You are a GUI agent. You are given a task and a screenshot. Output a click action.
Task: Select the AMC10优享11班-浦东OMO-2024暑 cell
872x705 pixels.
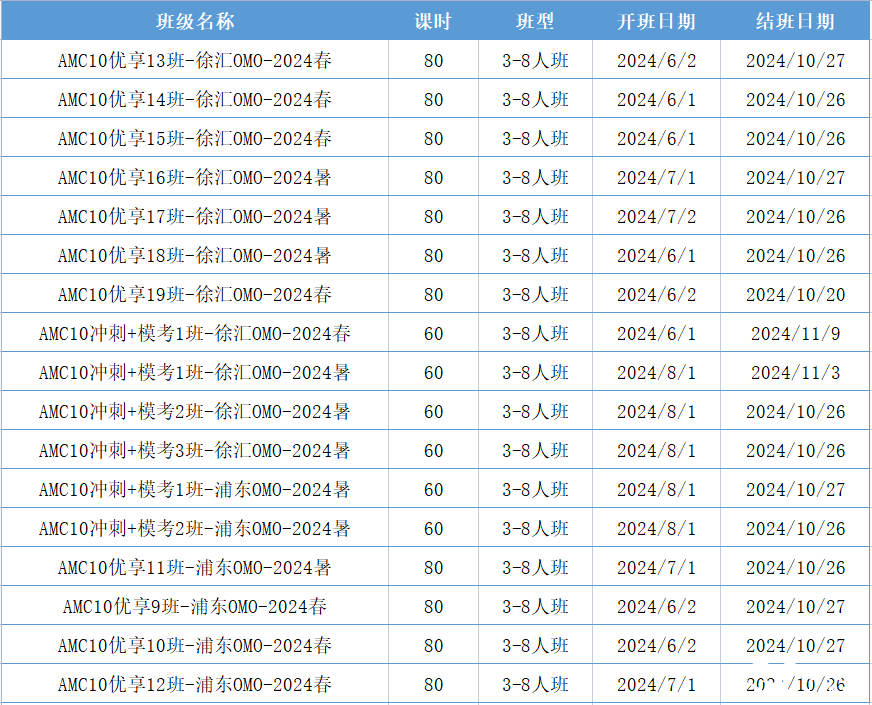tap(195, 567)
